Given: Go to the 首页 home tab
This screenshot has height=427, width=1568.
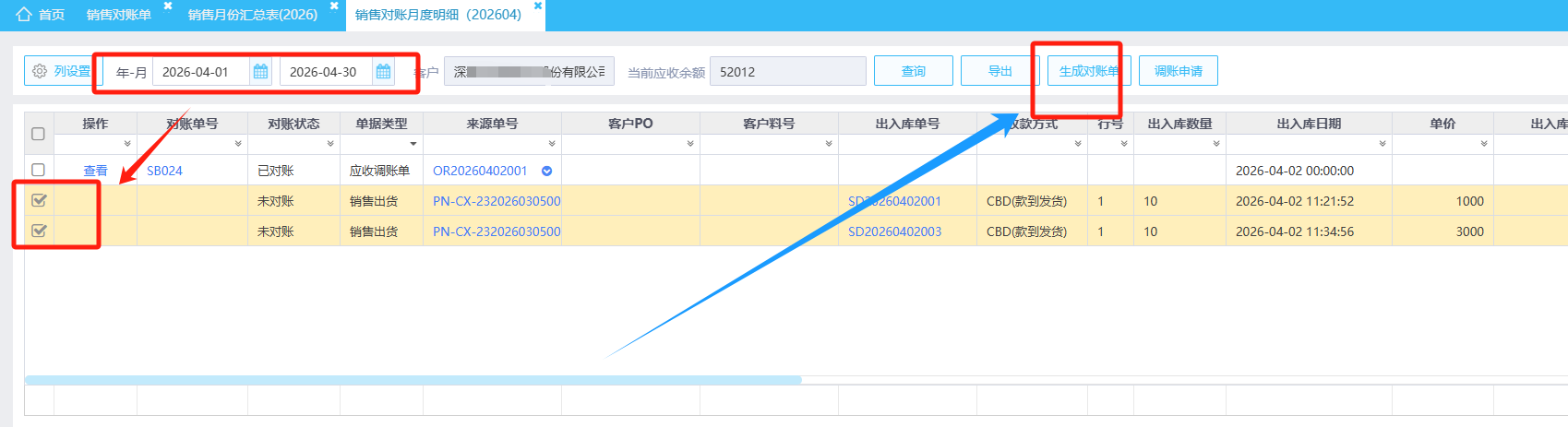Looking at the screenshot, I should (41, 15).
